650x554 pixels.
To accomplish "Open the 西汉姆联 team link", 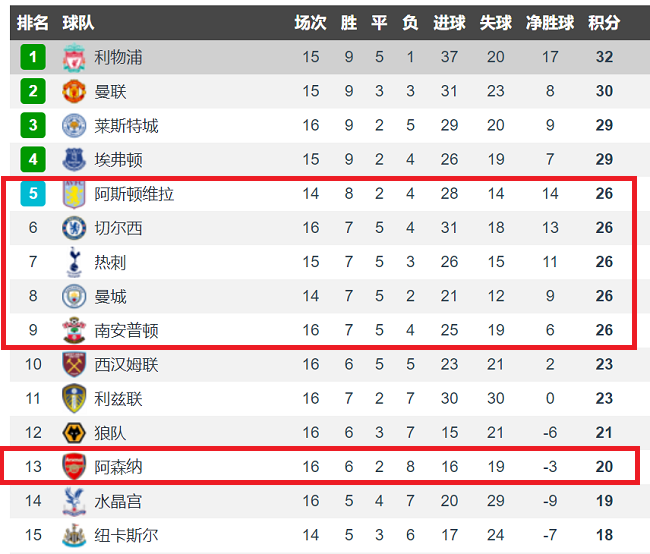I will coord(126,365).
